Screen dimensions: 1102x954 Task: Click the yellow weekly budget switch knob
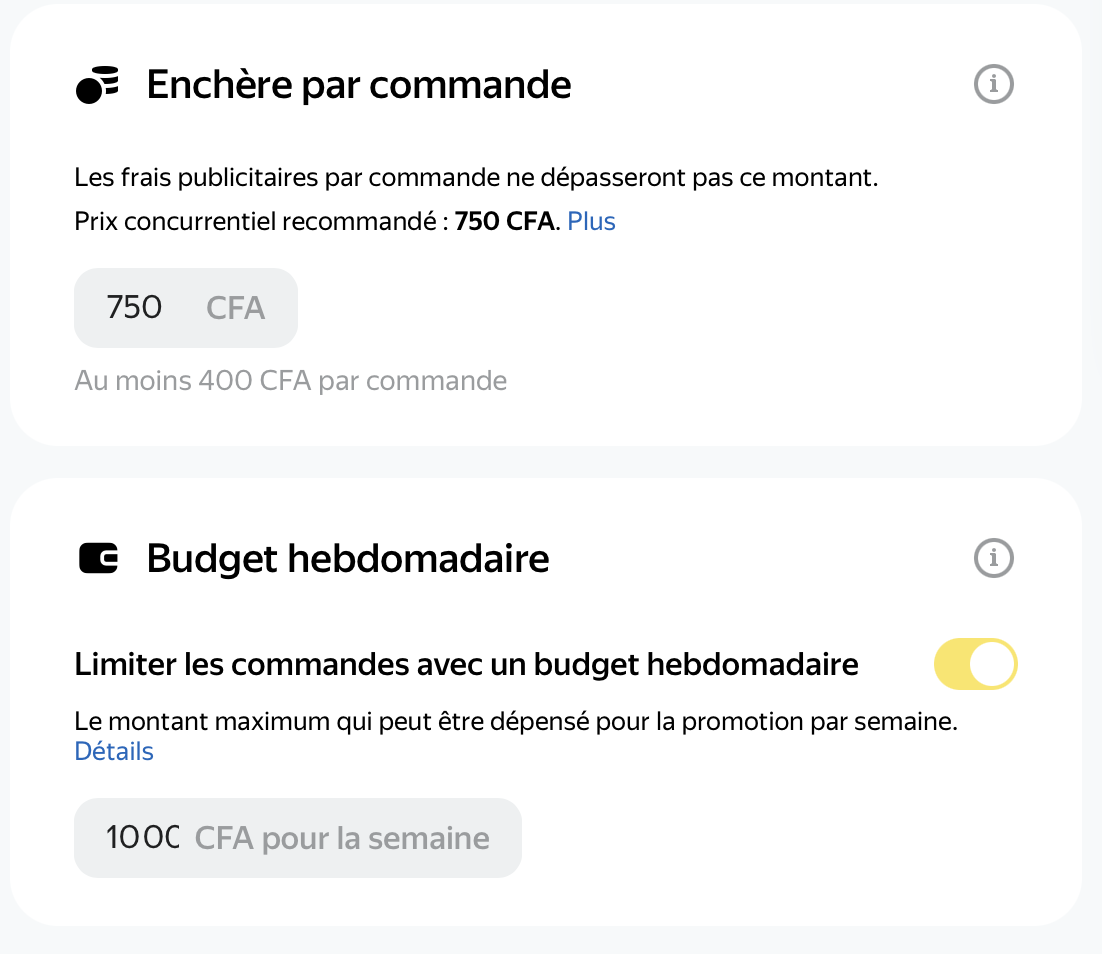992,664
